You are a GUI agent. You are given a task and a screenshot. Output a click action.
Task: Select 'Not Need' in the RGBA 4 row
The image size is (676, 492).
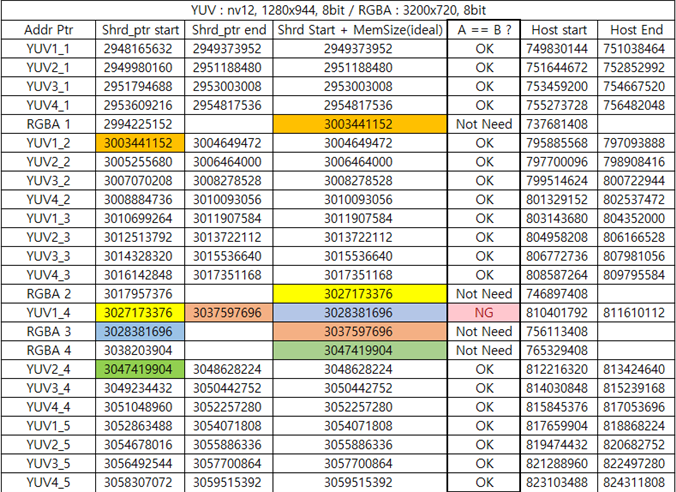[484, 351]
